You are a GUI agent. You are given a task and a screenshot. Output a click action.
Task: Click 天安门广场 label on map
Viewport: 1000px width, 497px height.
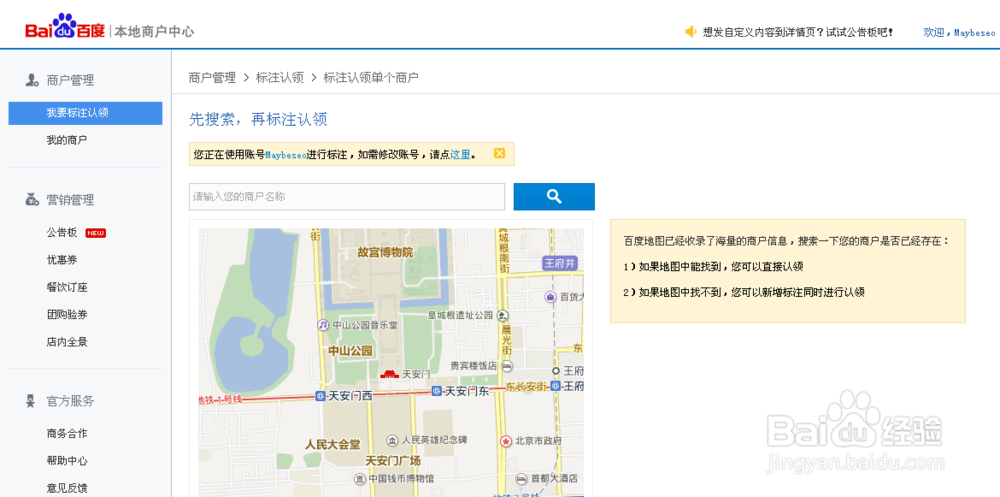[x=393, y=461]
